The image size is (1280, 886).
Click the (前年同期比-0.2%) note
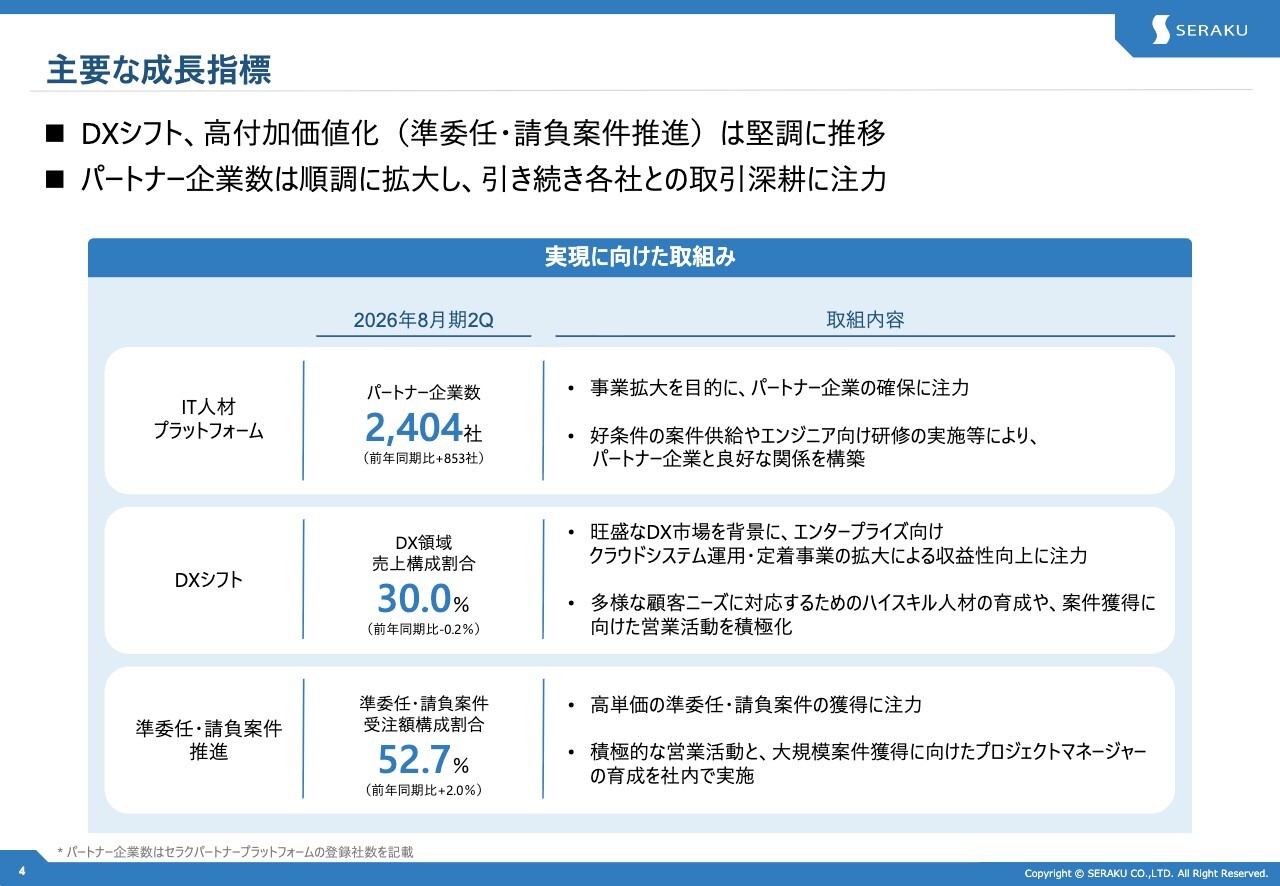click(423, 629)
